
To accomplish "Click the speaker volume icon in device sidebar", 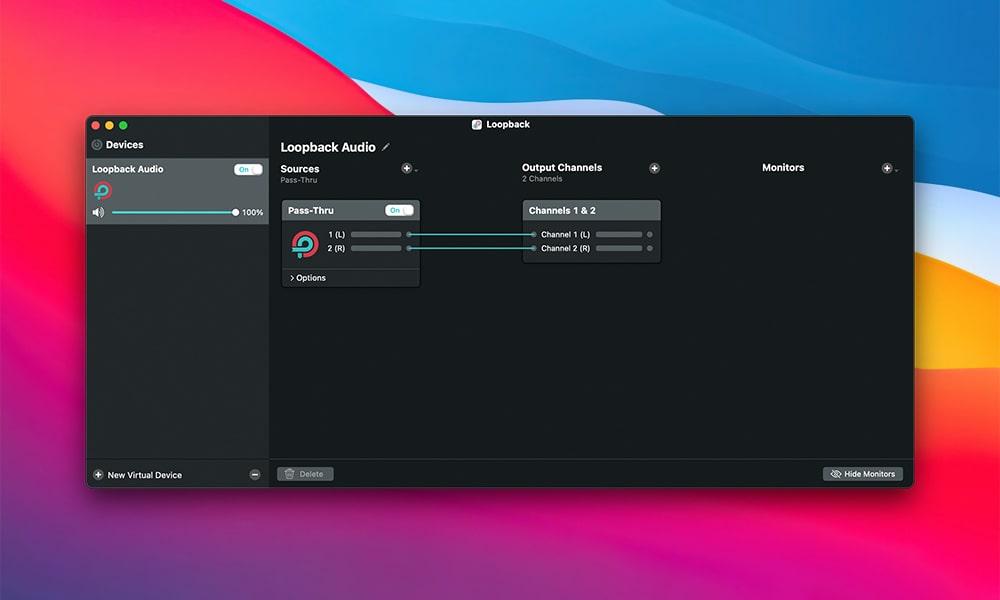I will pos(98,212).
